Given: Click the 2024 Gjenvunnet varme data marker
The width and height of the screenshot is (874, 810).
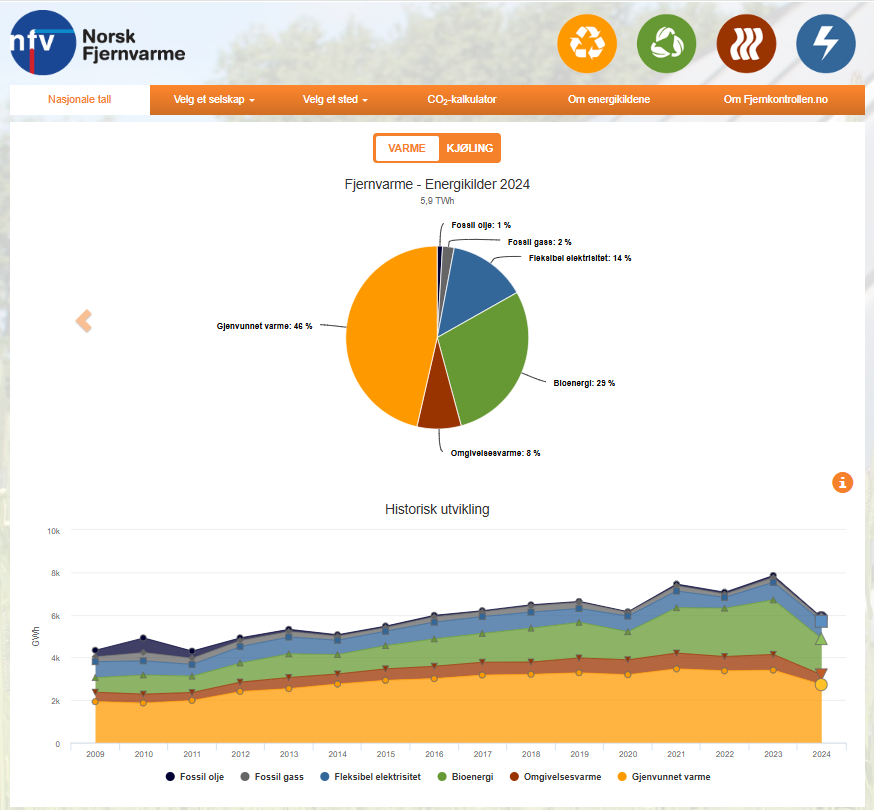Looking at the screenshot, I should 821,684.
